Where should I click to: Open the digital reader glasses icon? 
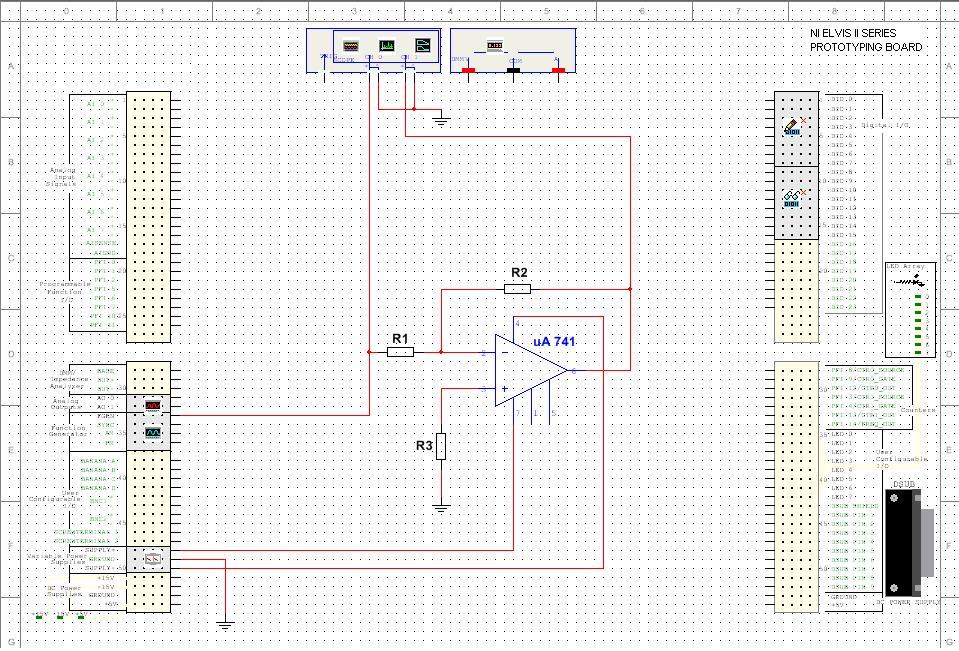pyautogui.click(x=793, y=199)
